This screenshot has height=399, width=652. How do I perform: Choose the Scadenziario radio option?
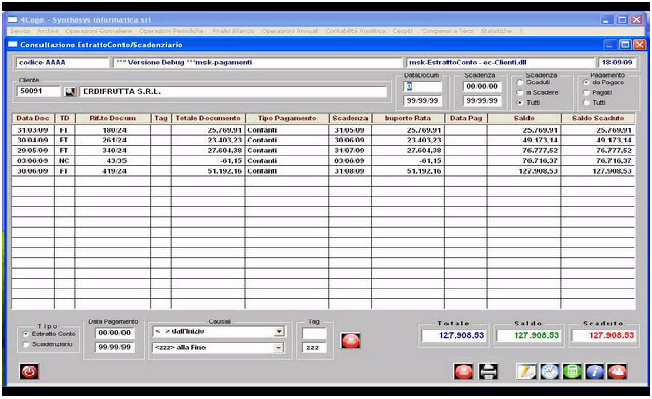pos(26,344)
